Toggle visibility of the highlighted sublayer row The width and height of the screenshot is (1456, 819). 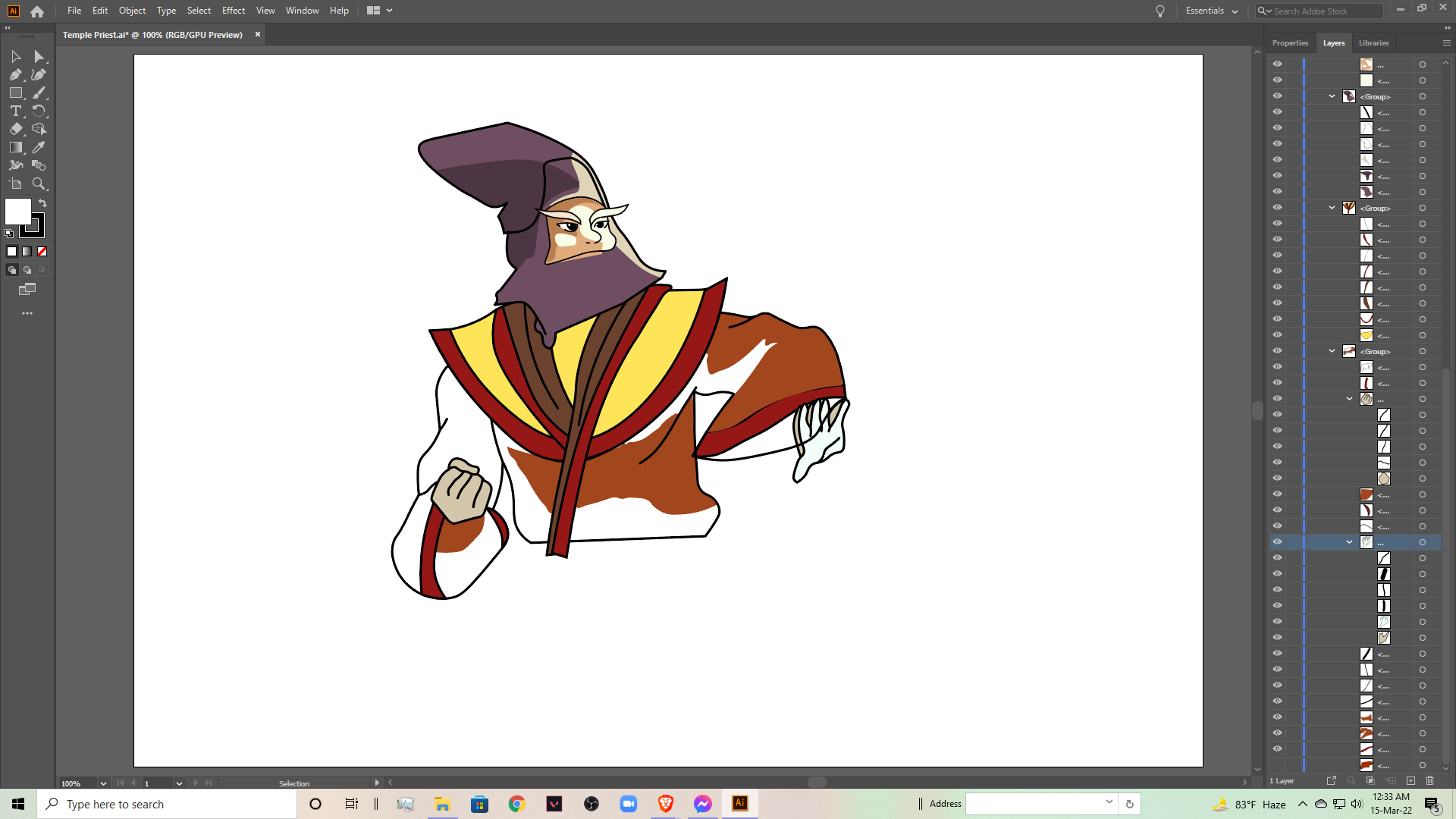[1277, 541]
